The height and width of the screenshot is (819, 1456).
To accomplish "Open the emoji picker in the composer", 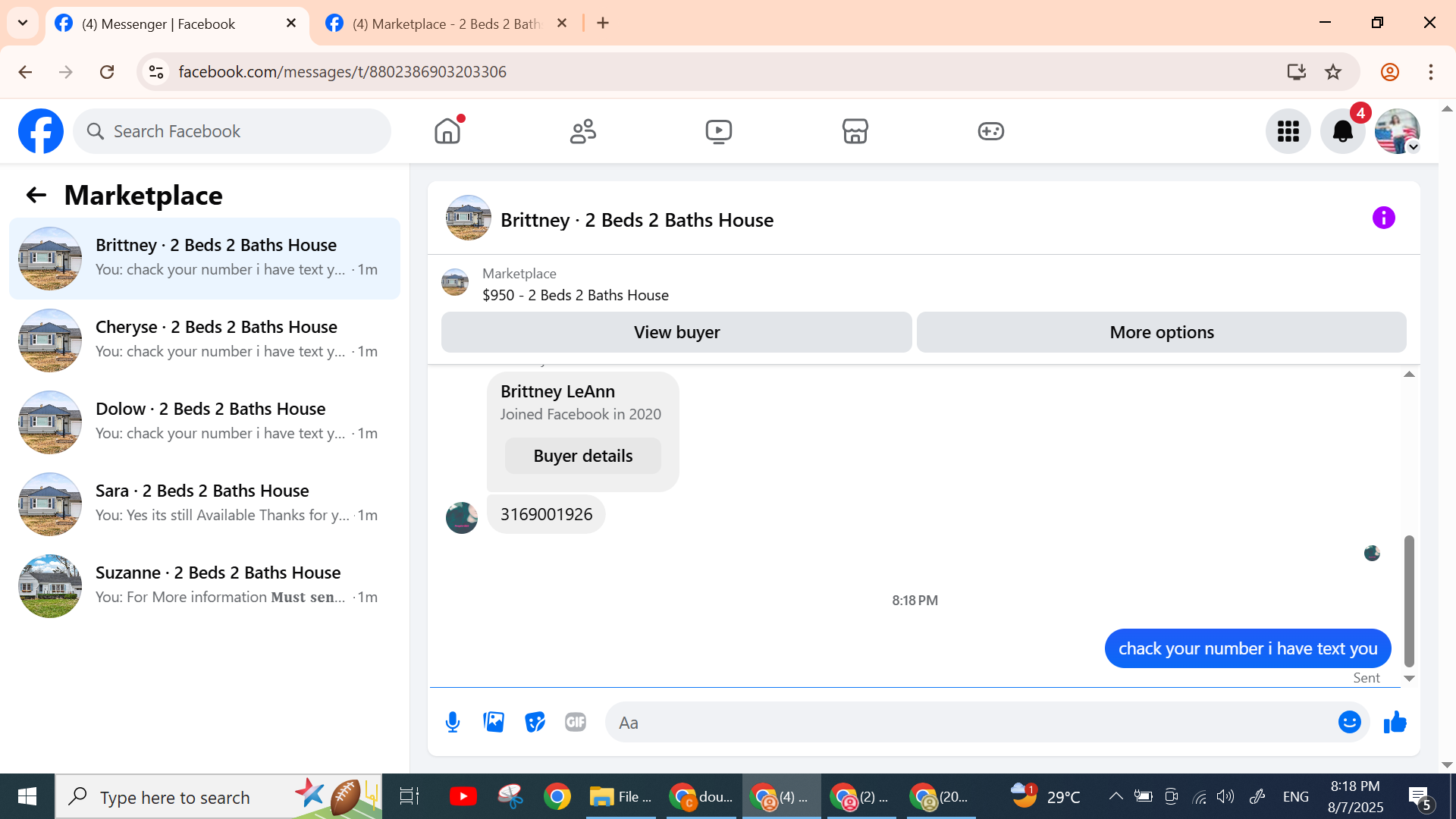I will (1350, 722).
